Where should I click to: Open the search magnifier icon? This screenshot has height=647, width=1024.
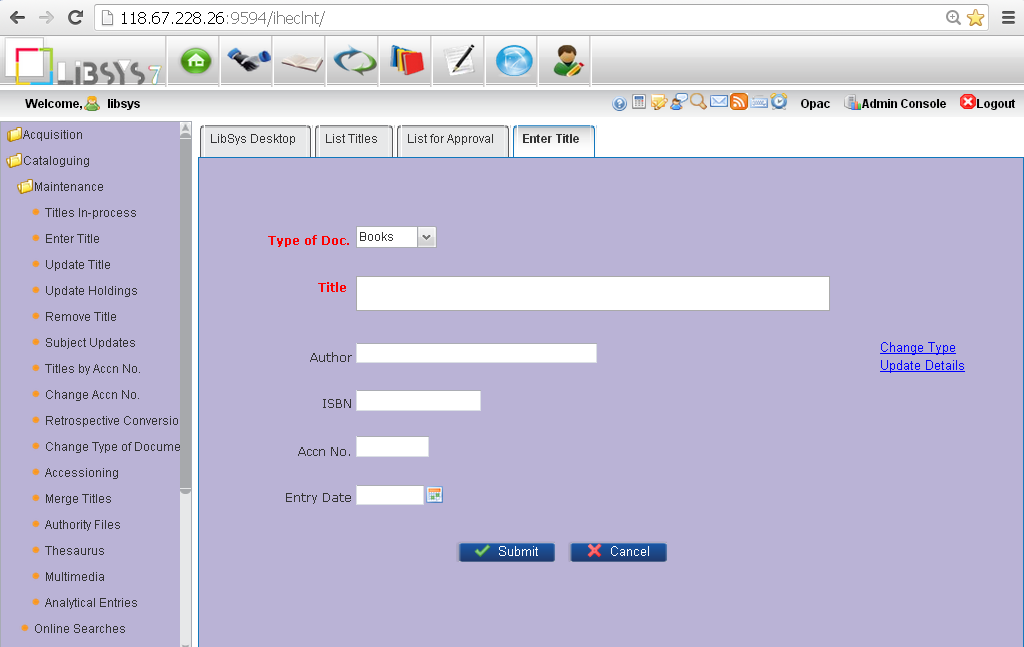[698, 102]
